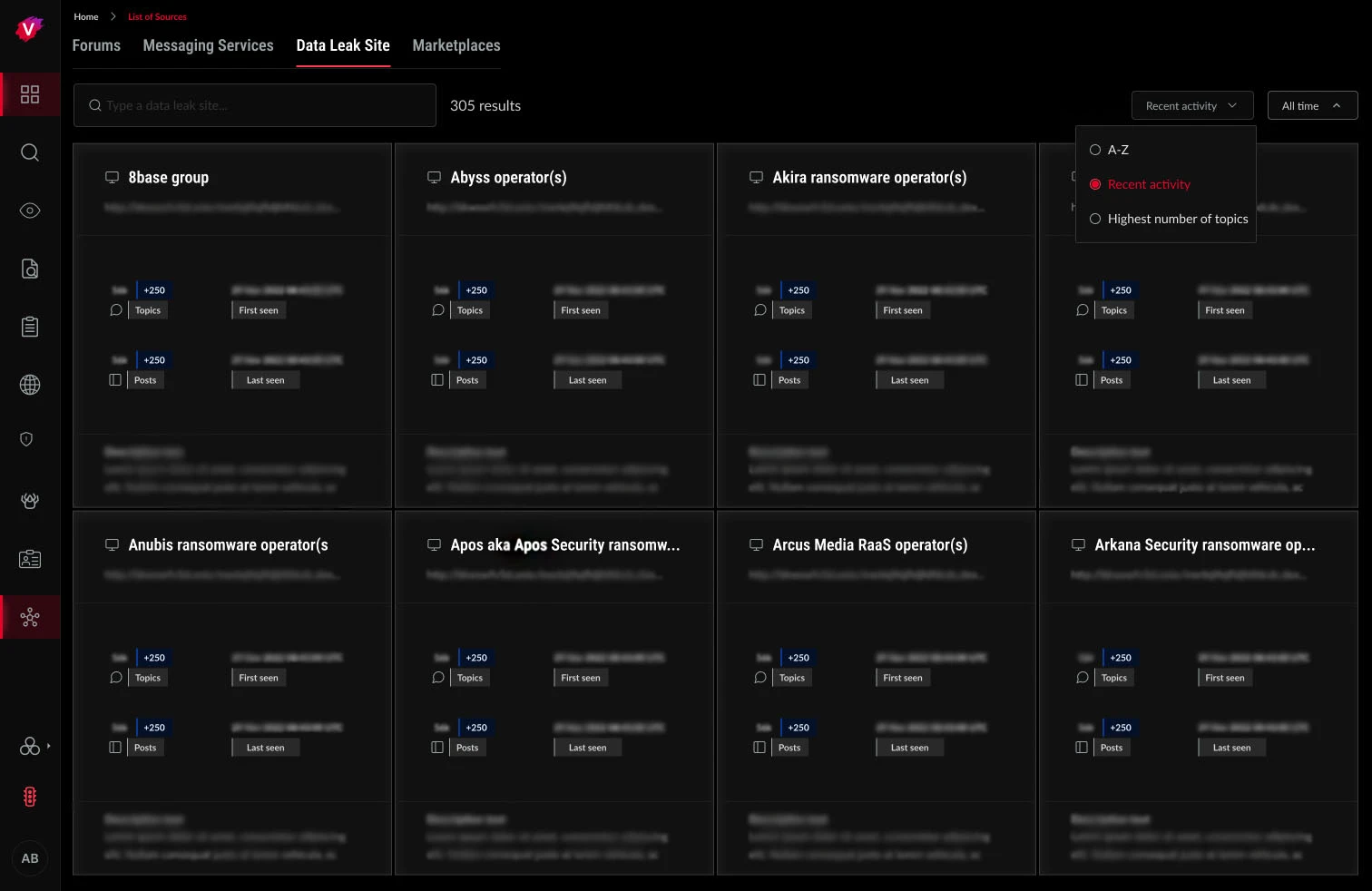The height and width of the screenshot is (891, 1372).
Task: Click the posts panel icon on Arcus Media RaaS card
Action: click(x=759, y=748)
